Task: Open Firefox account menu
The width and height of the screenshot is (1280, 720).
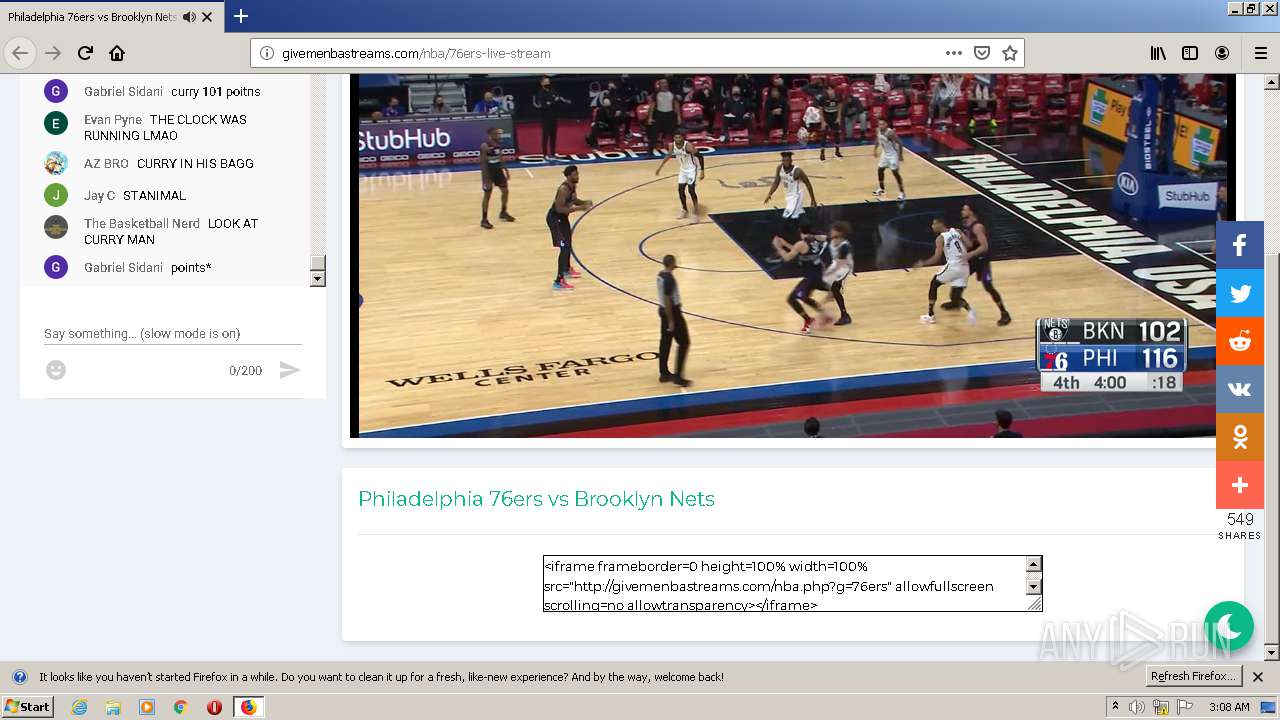Action: tap(1222, 53)
